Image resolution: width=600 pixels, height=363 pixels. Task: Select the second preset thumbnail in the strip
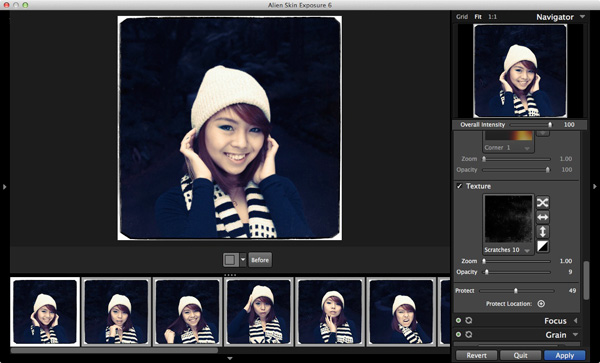(116, 312)
